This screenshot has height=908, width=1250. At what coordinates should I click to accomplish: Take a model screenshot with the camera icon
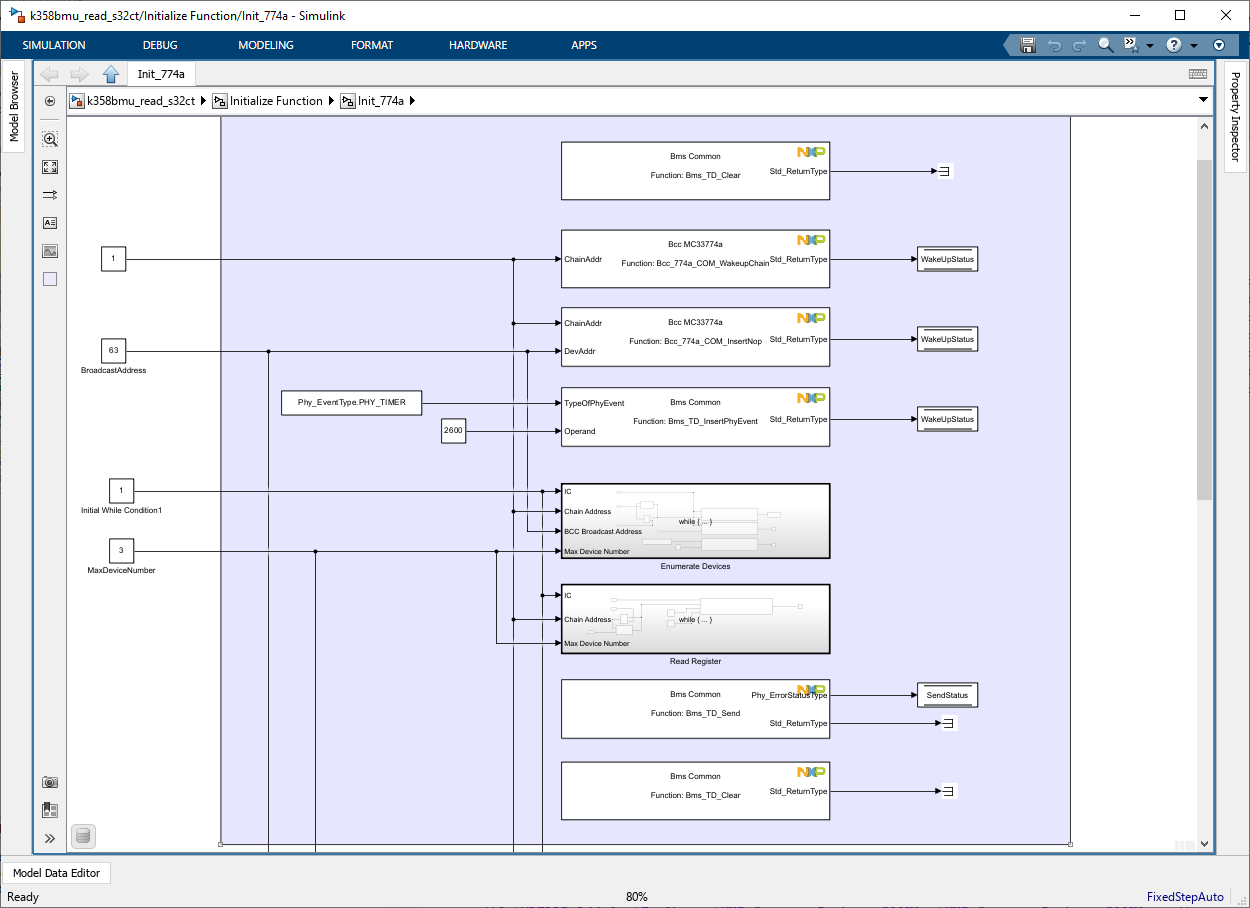point(49,782)
